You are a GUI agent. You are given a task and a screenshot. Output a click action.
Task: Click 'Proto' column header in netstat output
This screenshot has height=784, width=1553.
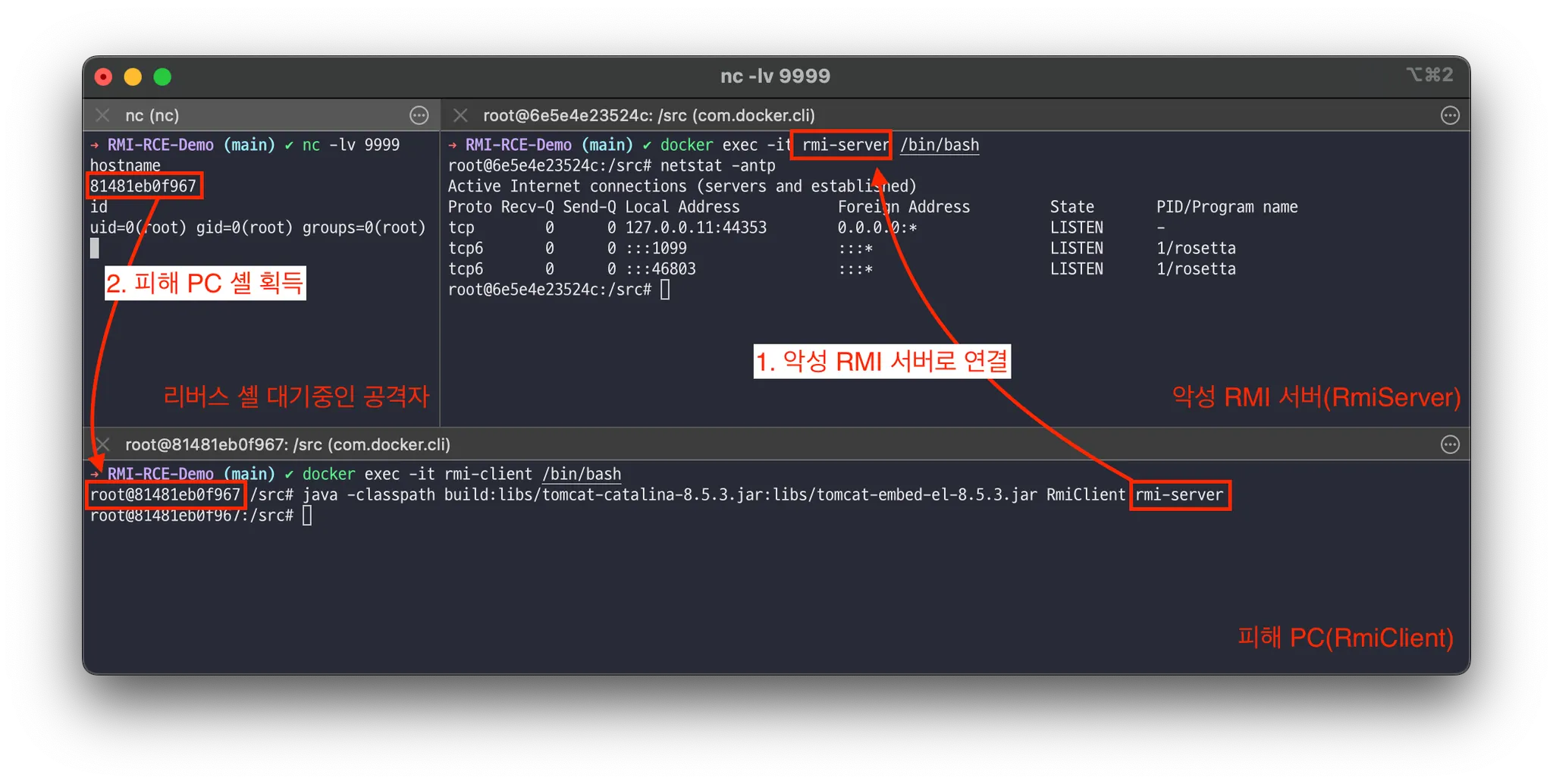click(469, 207)
